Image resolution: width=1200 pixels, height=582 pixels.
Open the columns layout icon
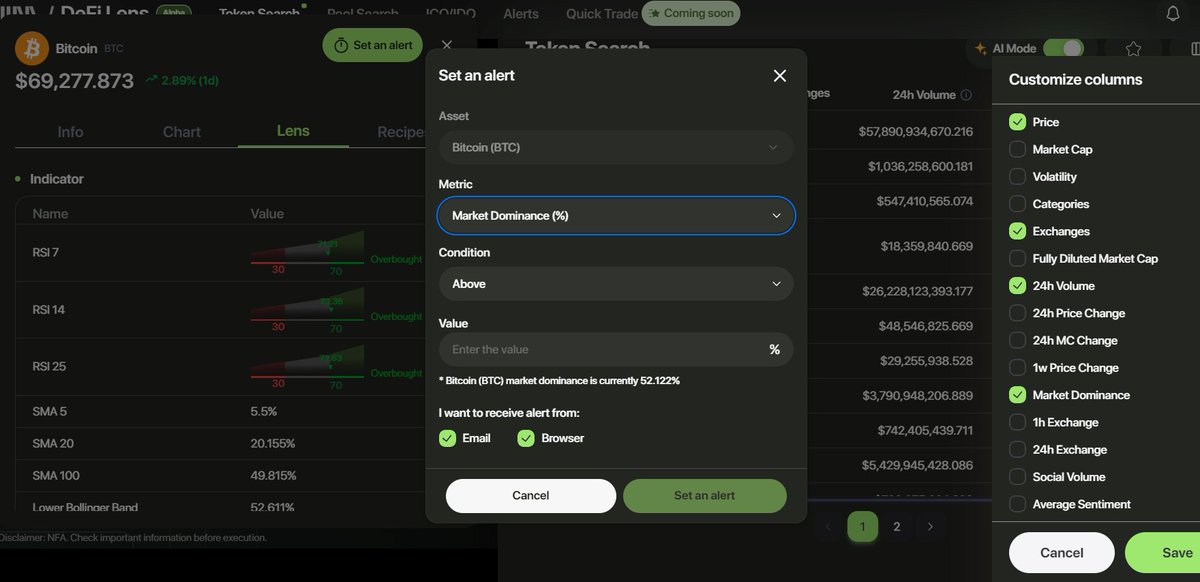tap(1194, 48)
